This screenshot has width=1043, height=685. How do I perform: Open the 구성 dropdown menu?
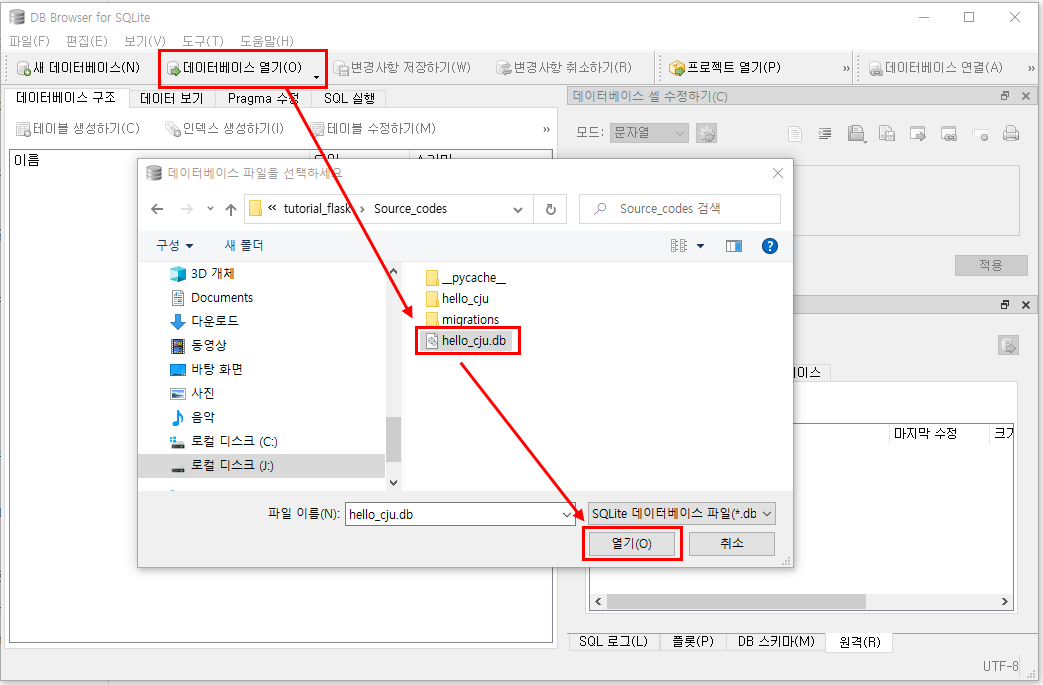coord(174,245)
